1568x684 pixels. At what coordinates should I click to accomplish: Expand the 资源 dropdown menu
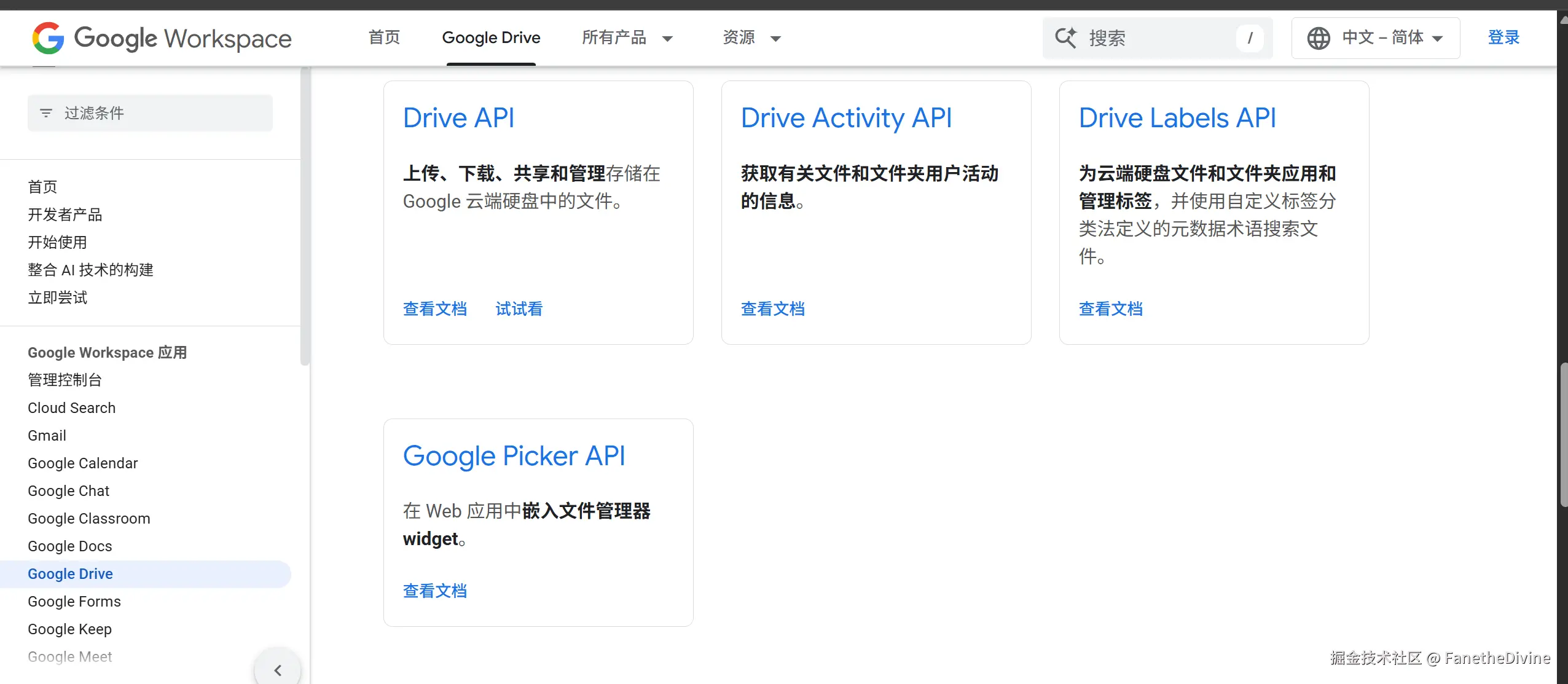(x=751, y=38)
